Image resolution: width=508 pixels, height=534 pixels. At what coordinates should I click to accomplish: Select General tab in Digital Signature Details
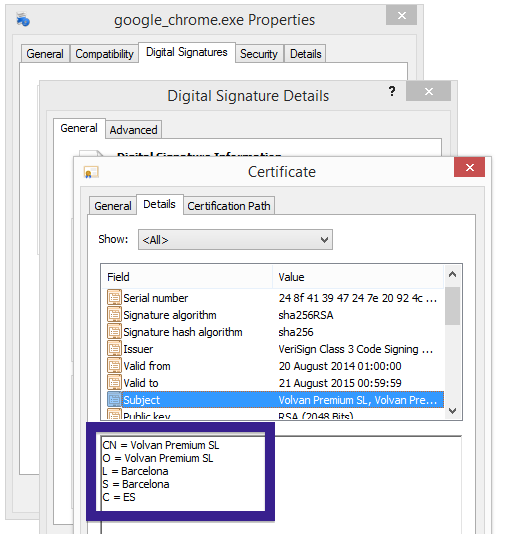[79, 128]
